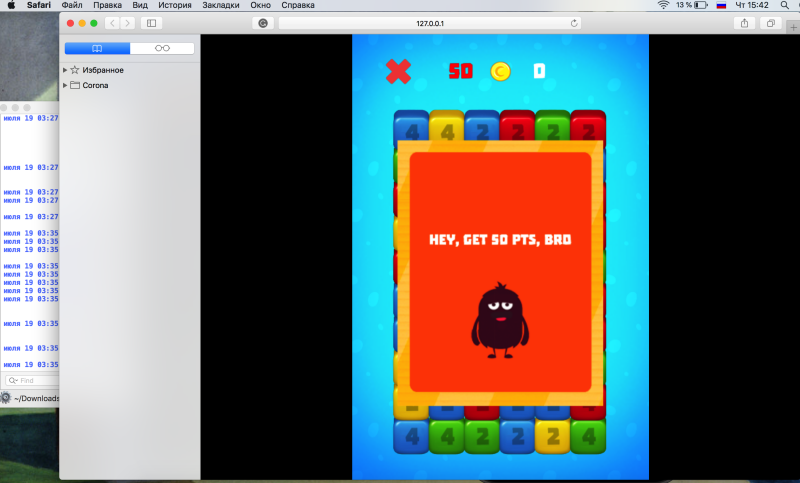This screenshot has height=483, width=800.
Task: Select the Reading List glasses tab
Action: 162,48
